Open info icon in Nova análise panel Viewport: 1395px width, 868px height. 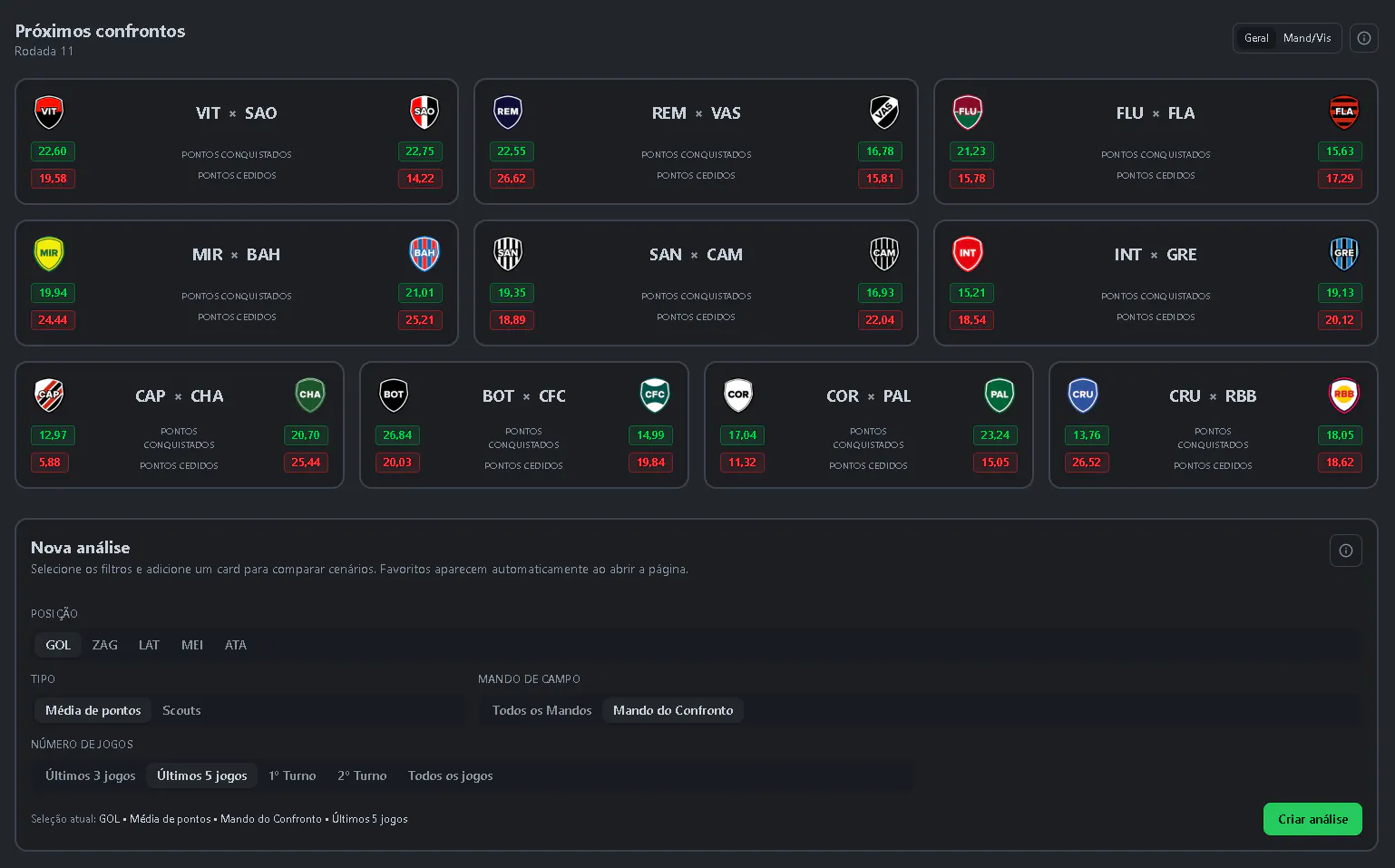1346,551
